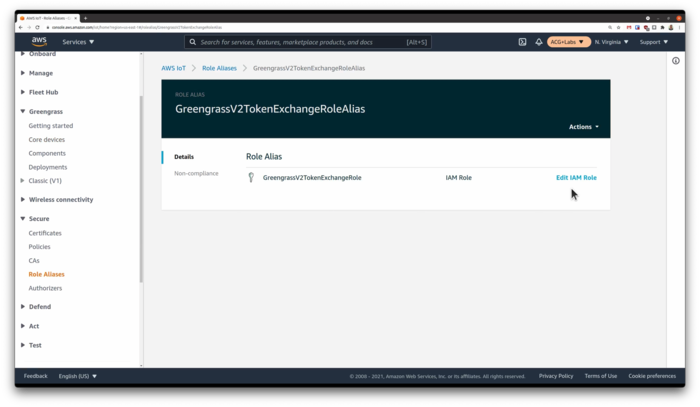Viewport: 700px width, 407px height.
Task: Click the GreengrassV2TokenExchangeRole role name
Action: click(312, 178)
